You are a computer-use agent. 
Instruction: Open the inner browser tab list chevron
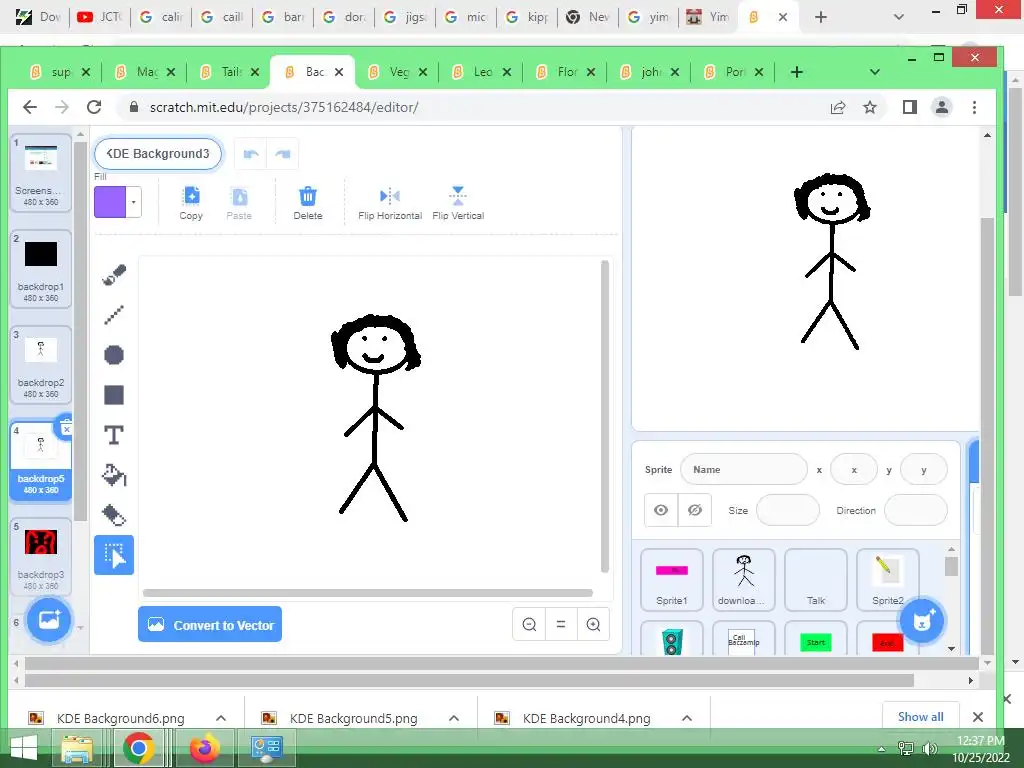coord(875,72)
